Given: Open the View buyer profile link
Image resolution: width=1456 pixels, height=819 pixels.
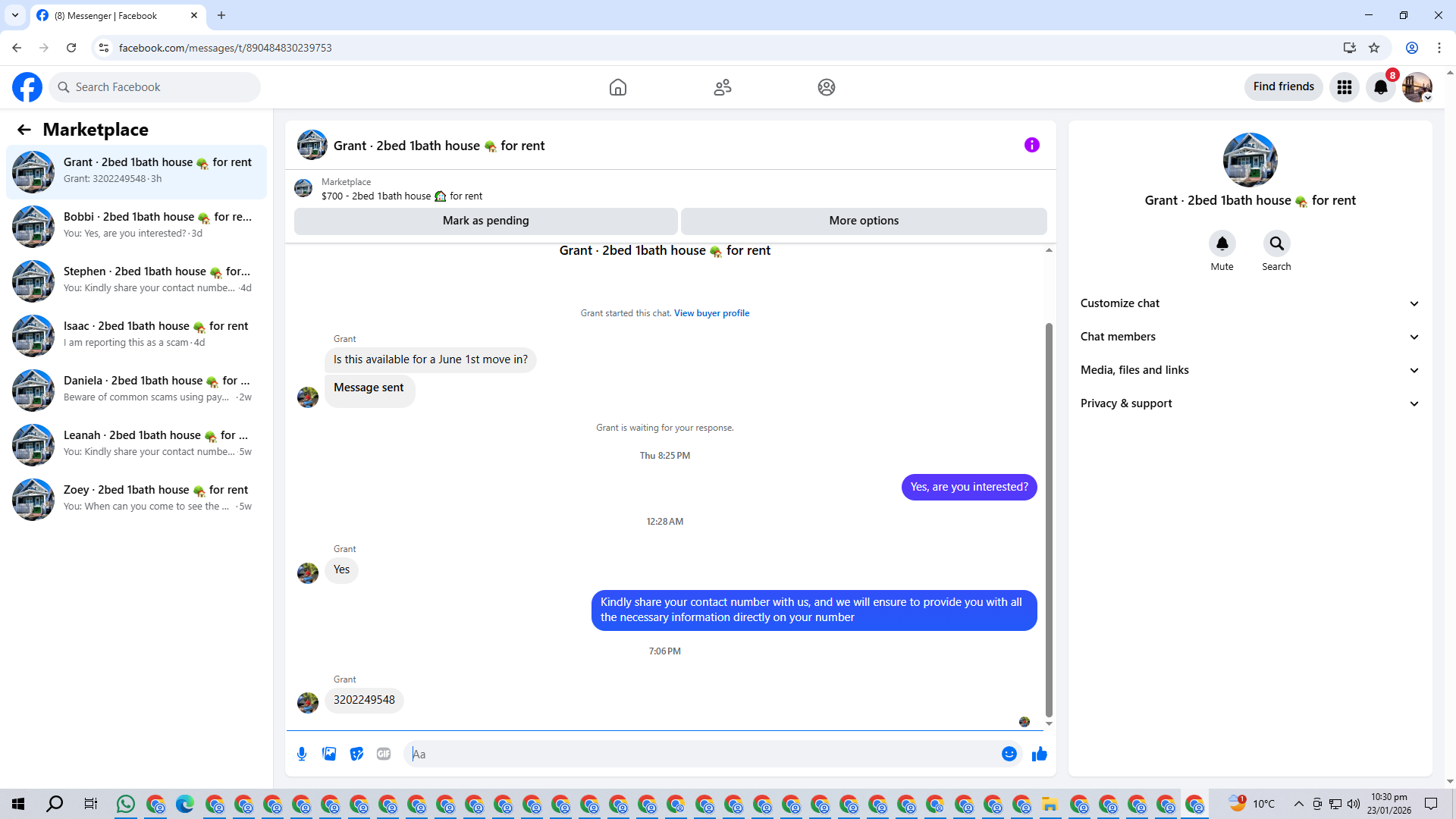Looking at the screenshot, I should pos(711,313).
